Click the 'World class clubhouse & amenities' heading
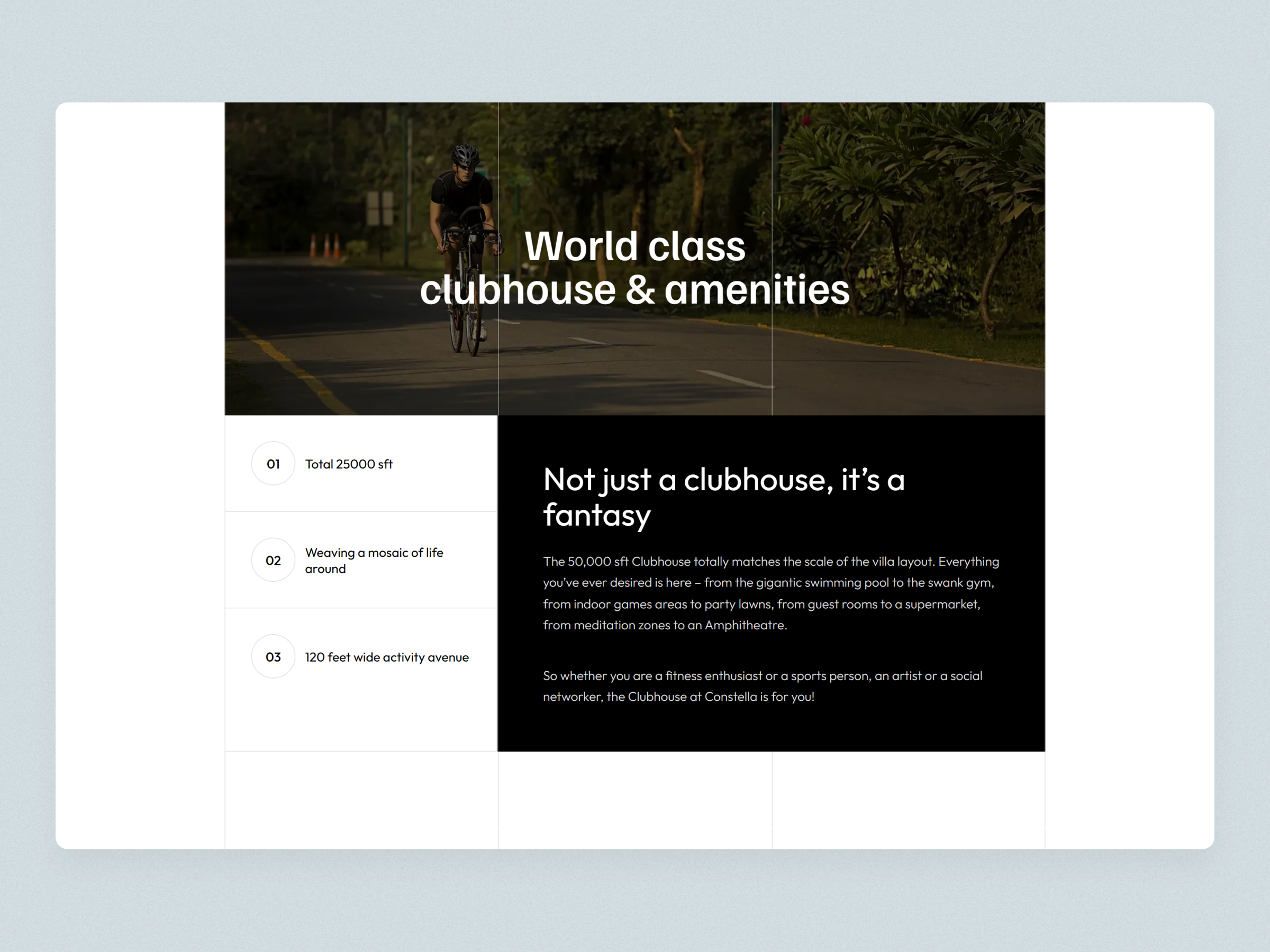 pyautogui.click(x=635, y=267)
